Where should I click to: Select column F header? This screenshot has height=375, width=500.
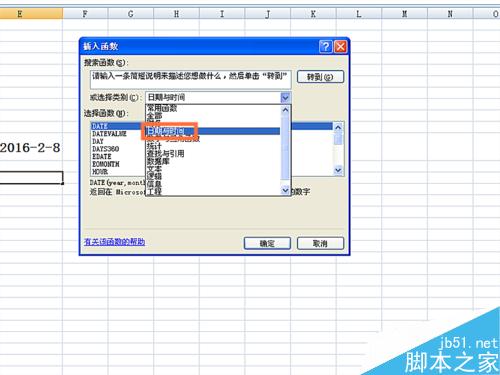coord(85,14)
